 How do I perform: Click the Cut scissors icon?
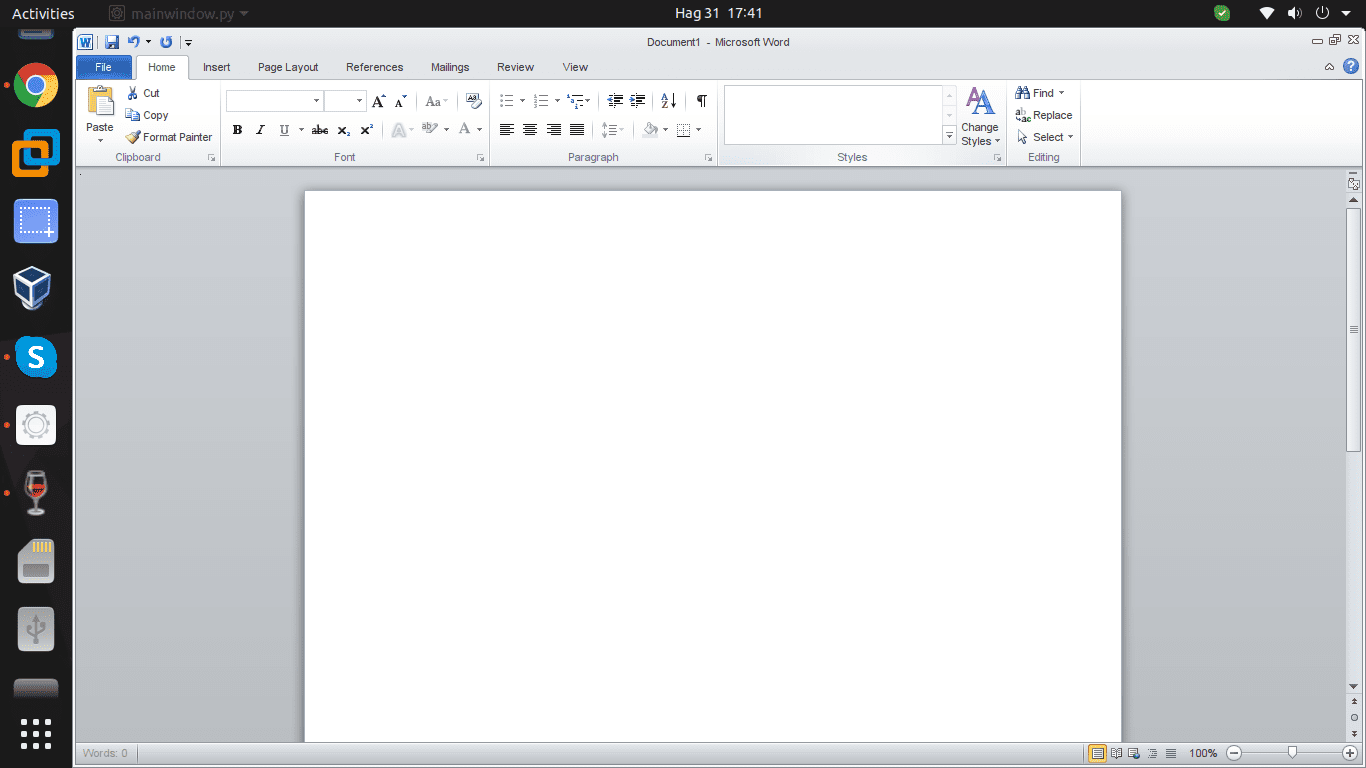click(133, 93)
